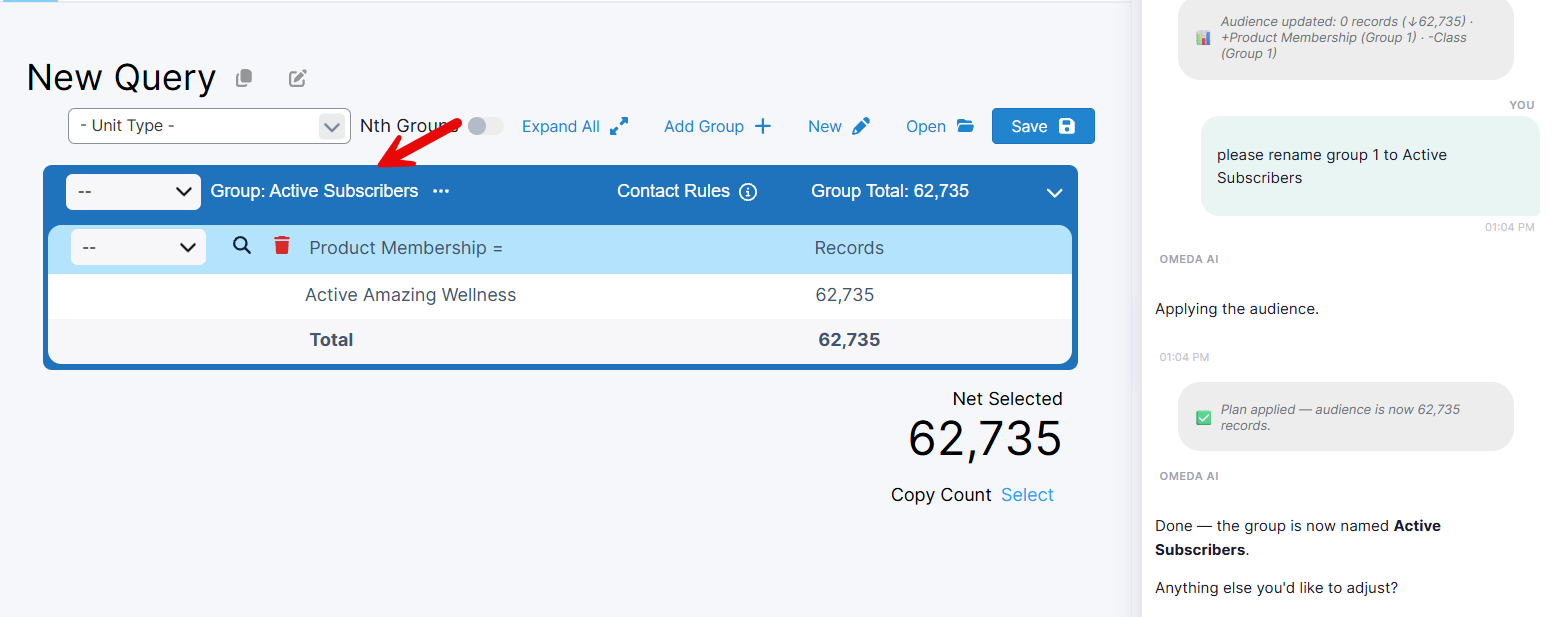Open the Unit Type dropdown
This screenshot has height=617, width=1552.
[209, 126]
